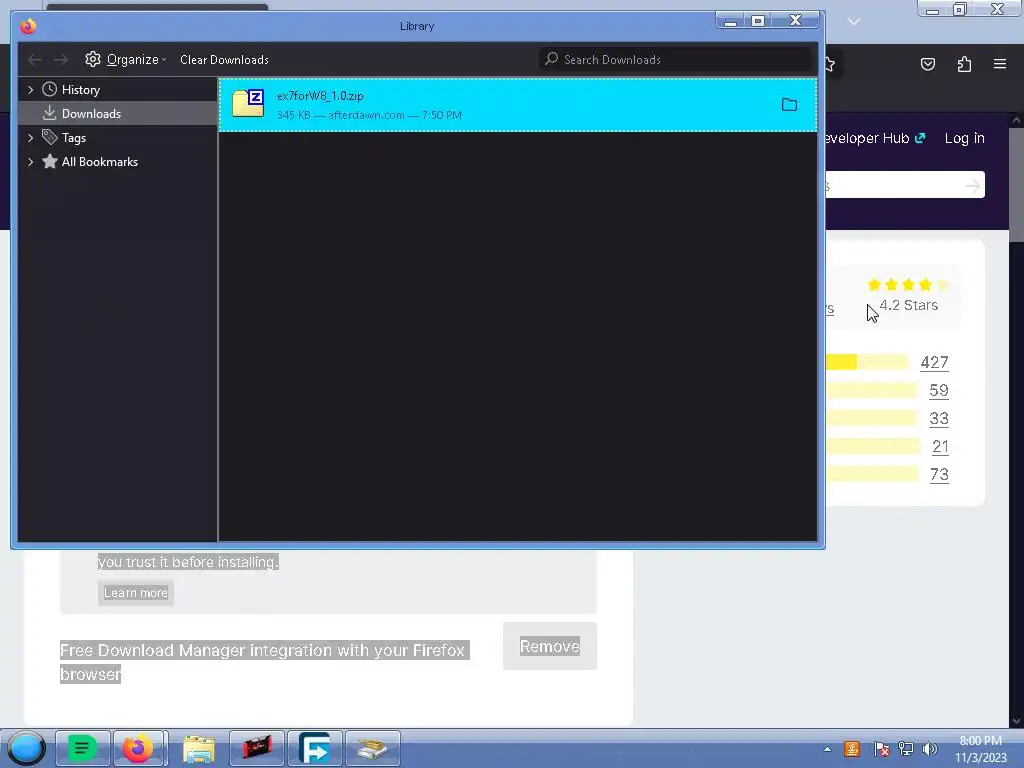Switch to Firefox in the taskbar

[139, 748]
